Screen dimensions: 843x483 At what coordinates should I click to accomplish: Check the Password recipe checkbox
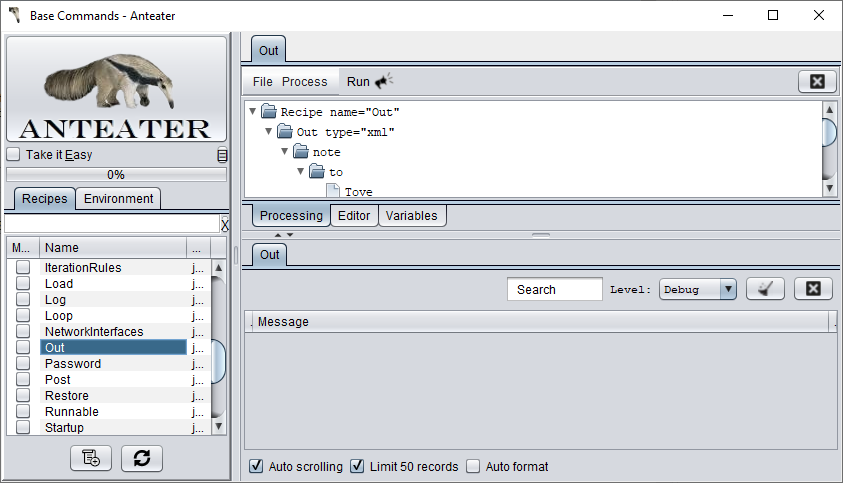(x=23, y=363)
